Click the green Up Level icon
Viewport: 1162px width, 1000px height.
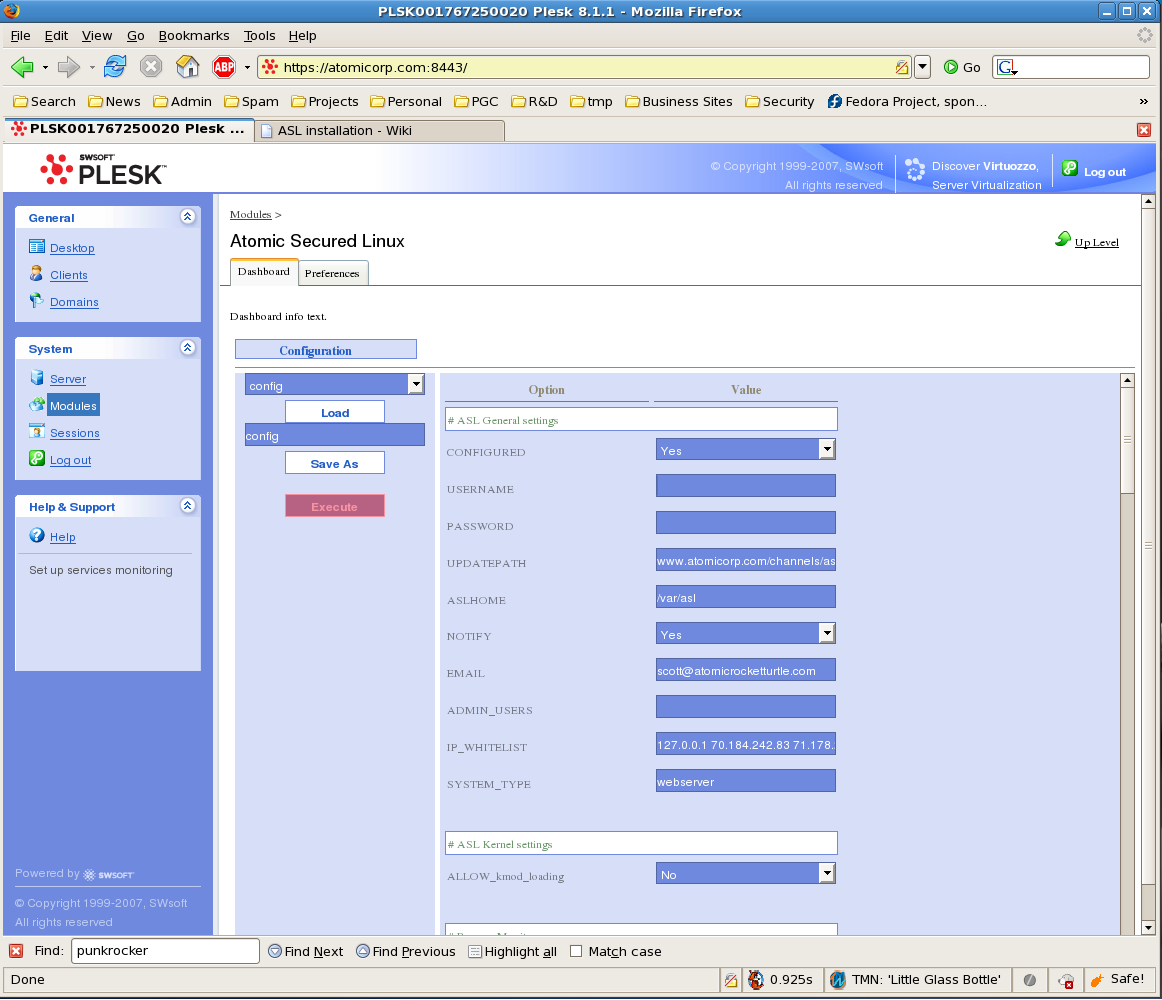tap(1063, 240)
